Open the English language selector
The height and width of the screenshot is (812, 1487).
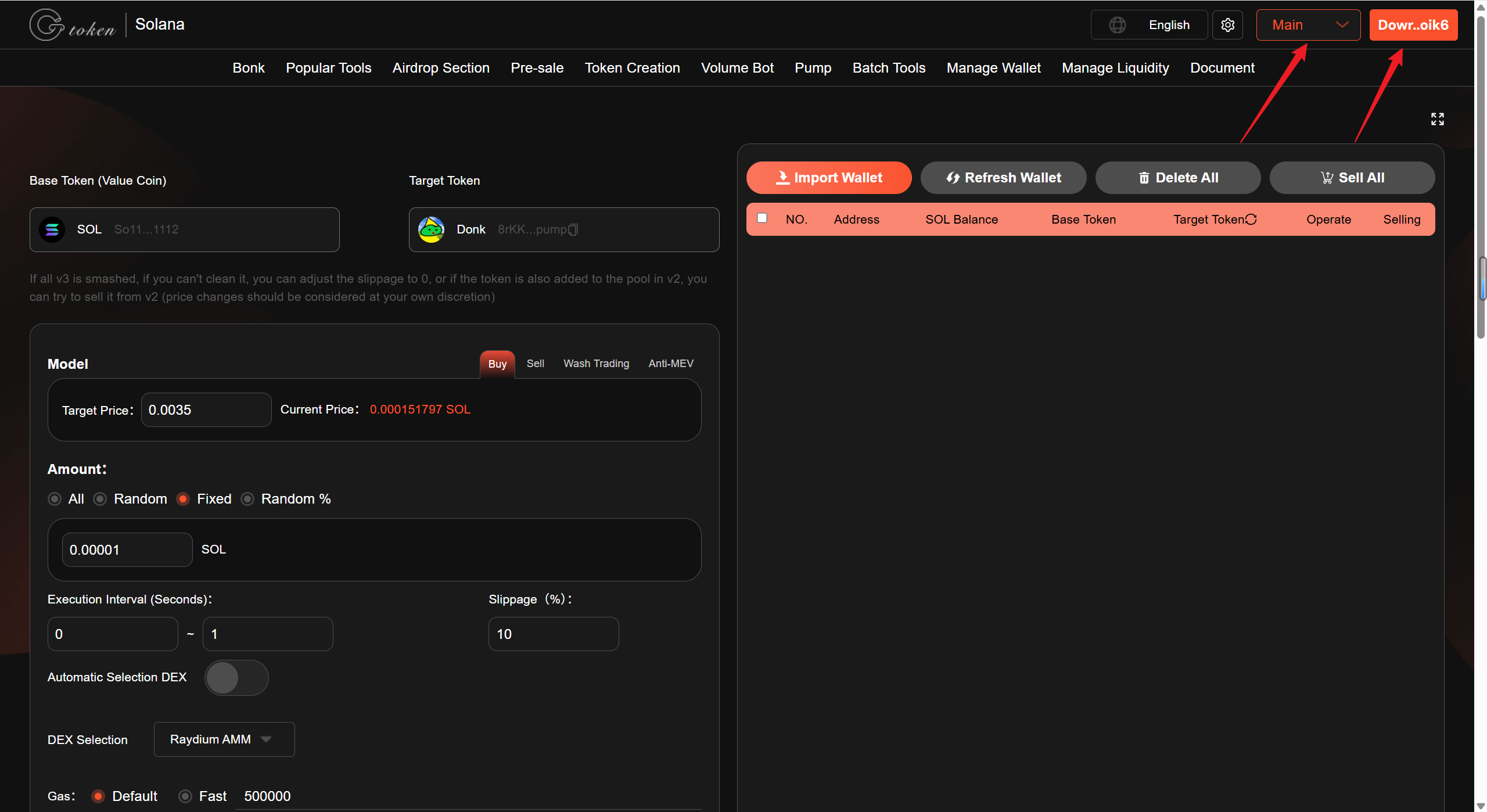1168,25
